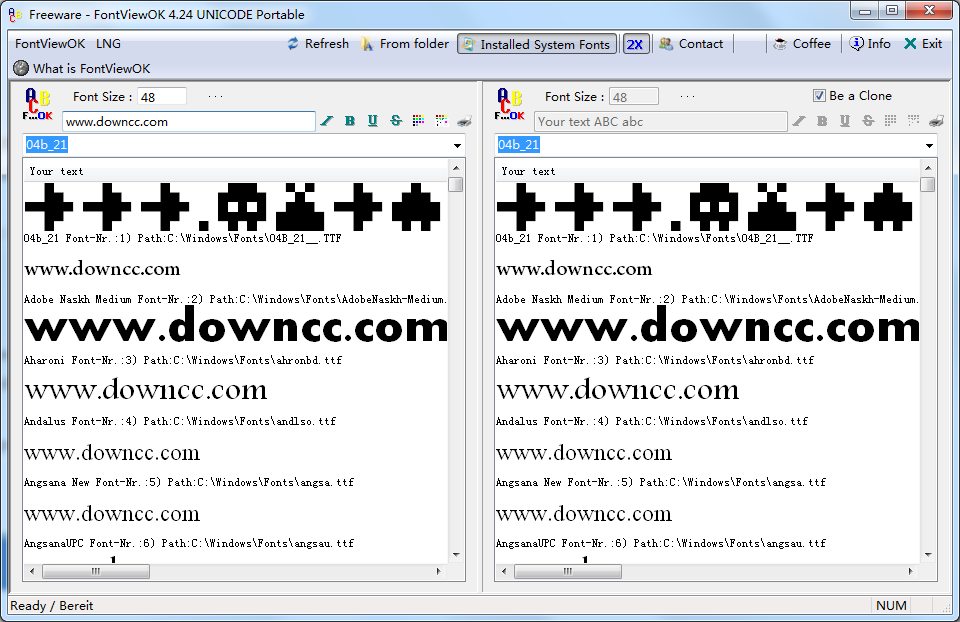Click the ABC FontViewOK logo in left panel
Image resolution: width=960 pixels, height=622 pixels.
(x=37, y=105)
